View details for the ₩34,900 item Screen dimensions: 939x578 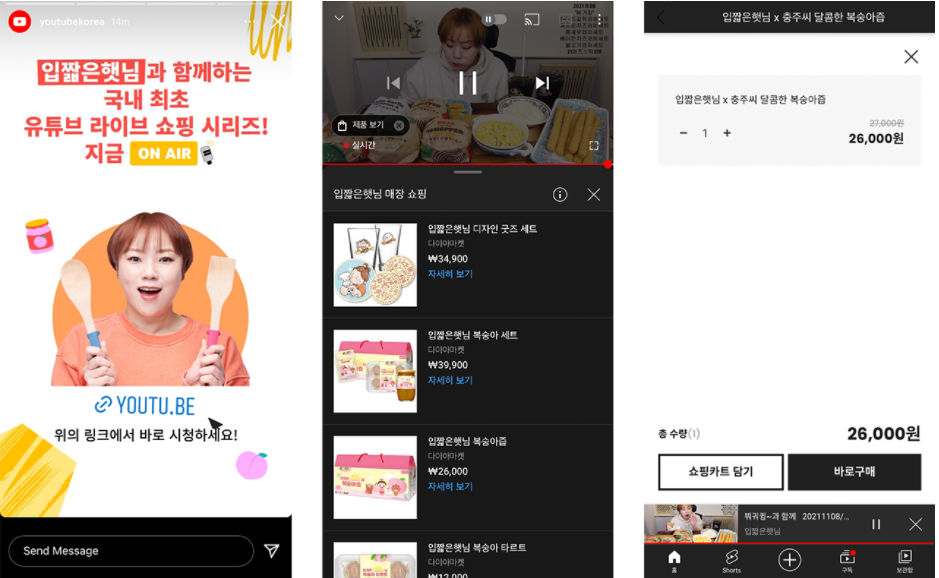pyautogui.click(x=450, y=274)
